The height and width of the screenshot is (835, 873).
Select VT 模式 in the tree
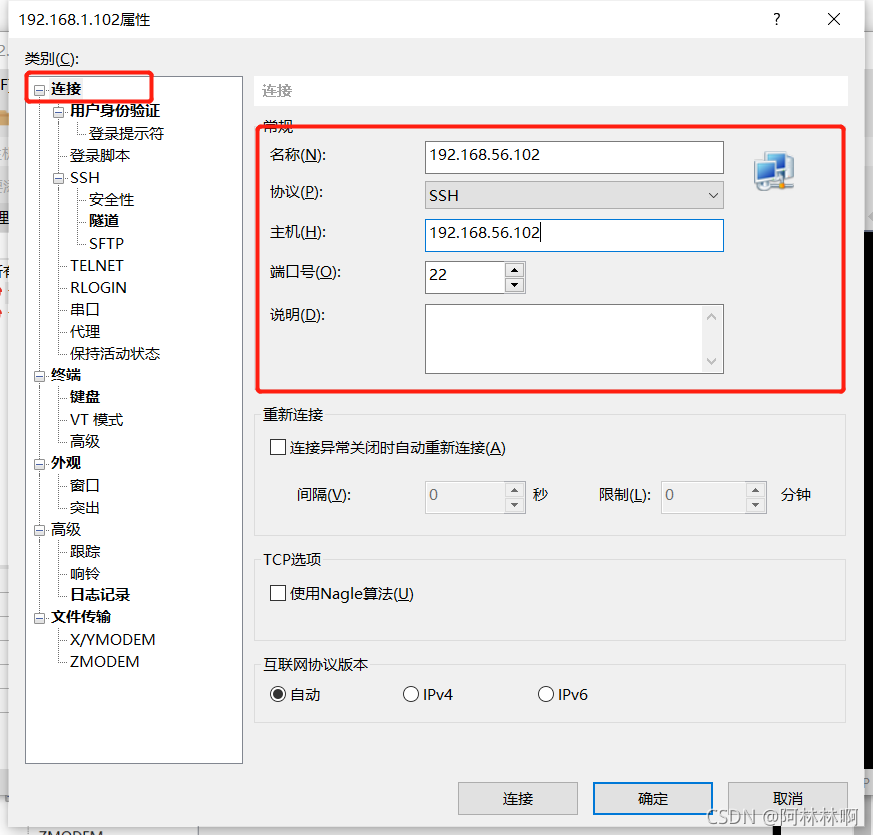coord(96,419)
